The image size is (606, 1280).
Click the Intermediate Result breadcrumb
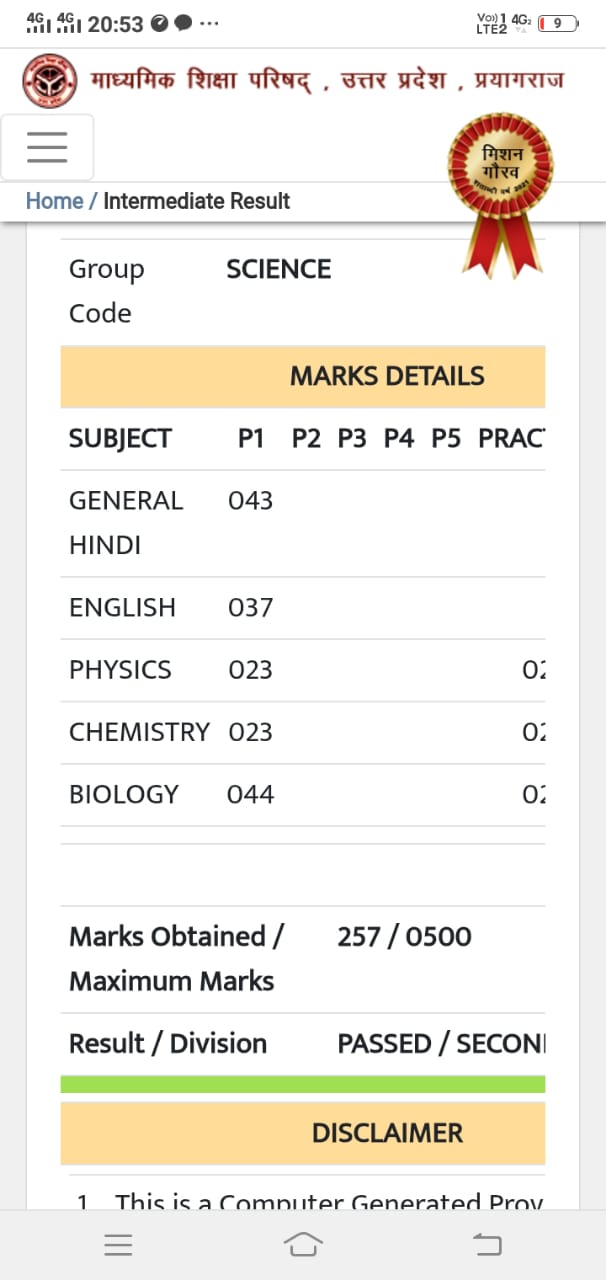click(x=196, y=201)
